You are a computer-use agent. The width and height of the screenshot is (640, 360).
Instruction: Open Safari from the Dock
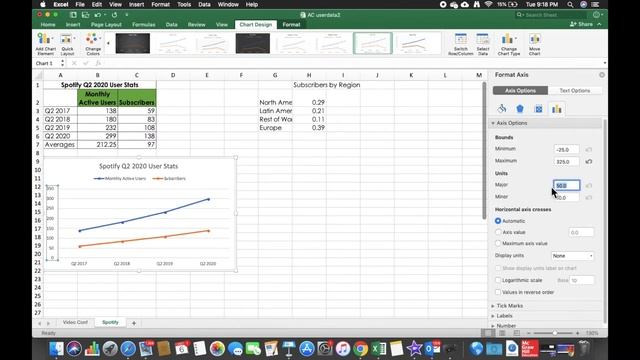[128, 349]
